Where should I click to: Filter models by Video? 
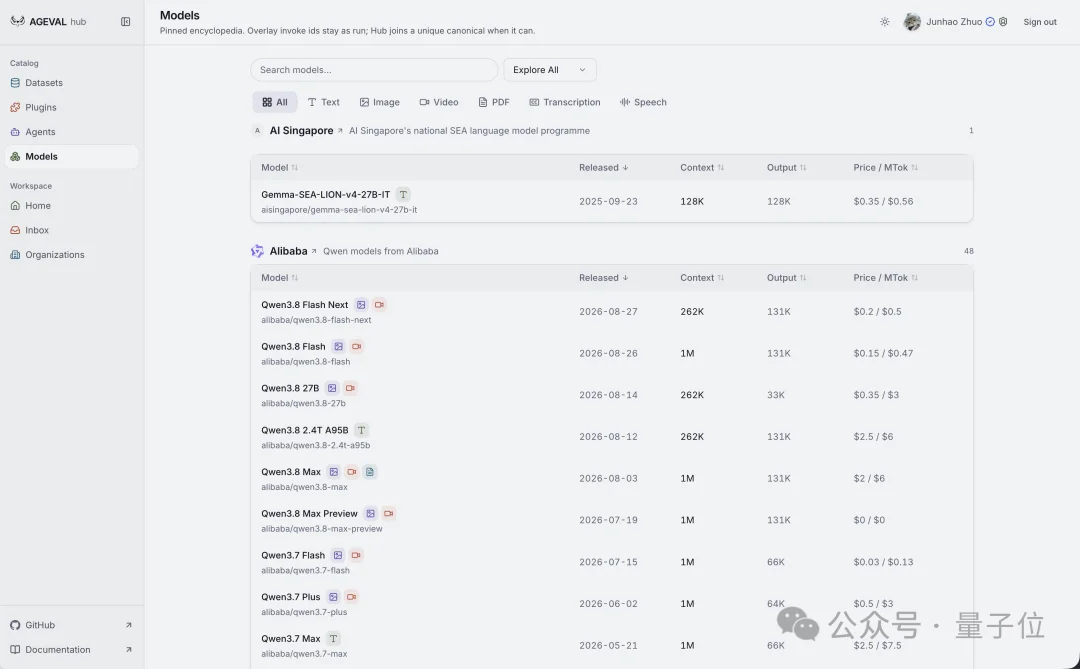439,102
